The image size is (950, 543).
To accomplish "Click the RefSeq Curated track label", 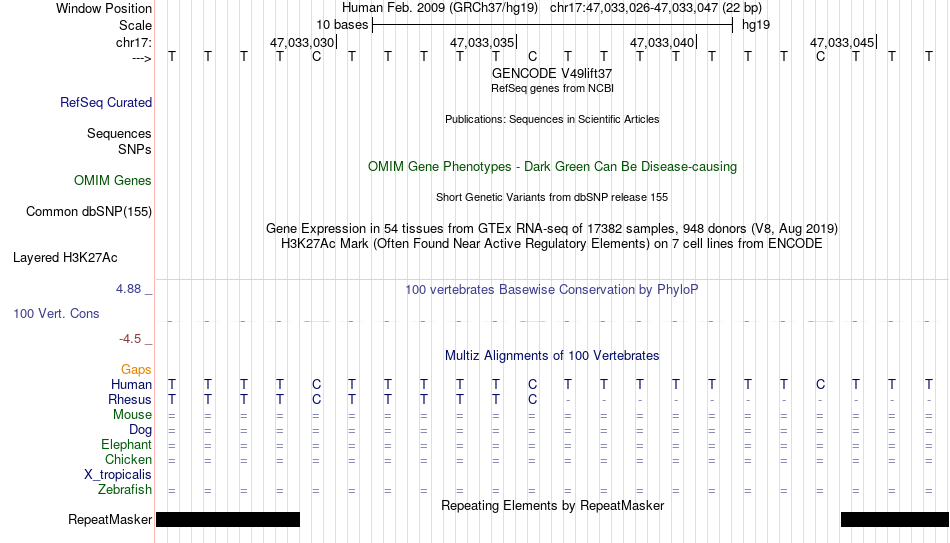I will tap(106, 102).
